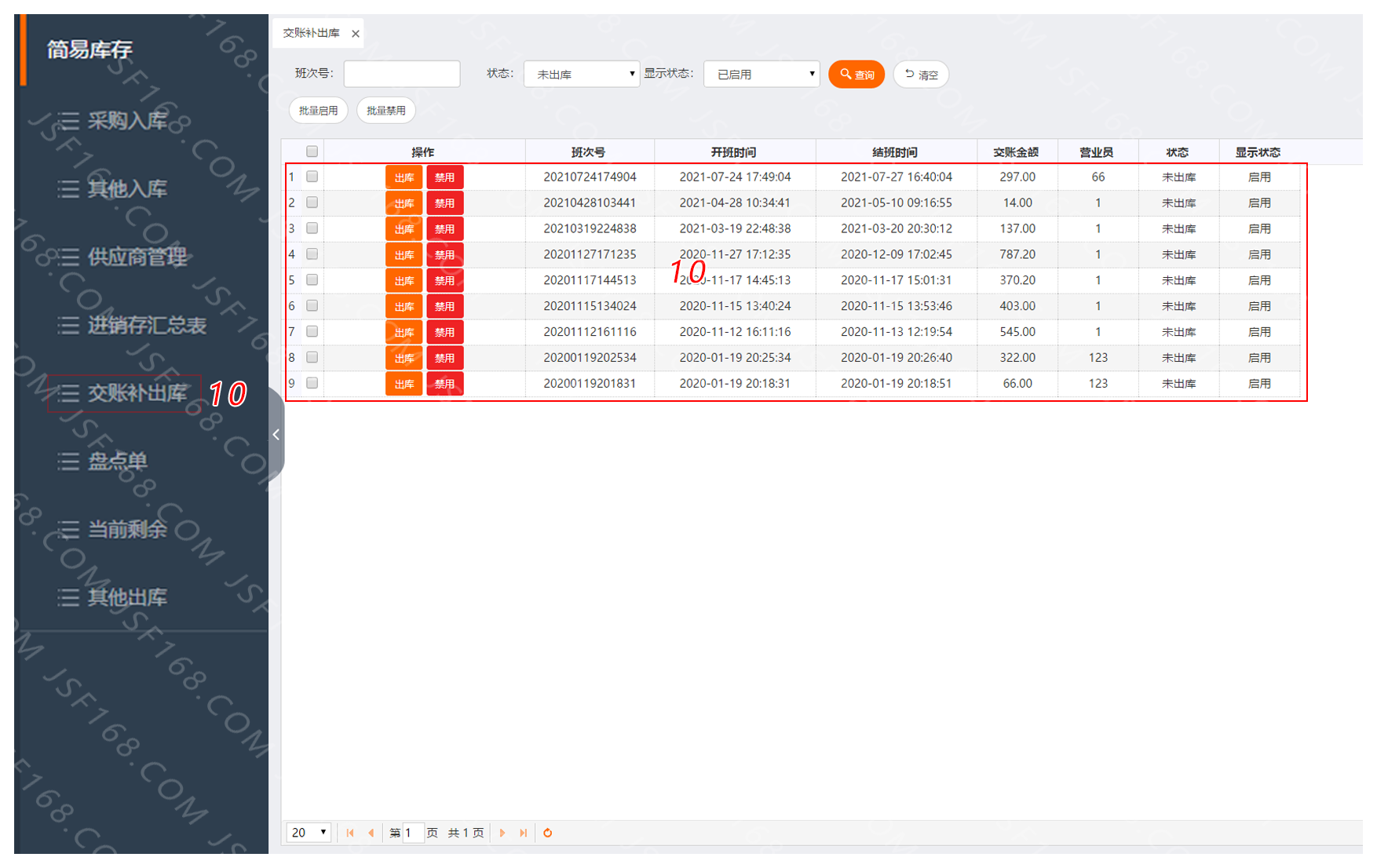1377x868 pixels.
Task: Click 出库 for shift 20200119201831
Action: pyautogui.click(x=404, y=384)
